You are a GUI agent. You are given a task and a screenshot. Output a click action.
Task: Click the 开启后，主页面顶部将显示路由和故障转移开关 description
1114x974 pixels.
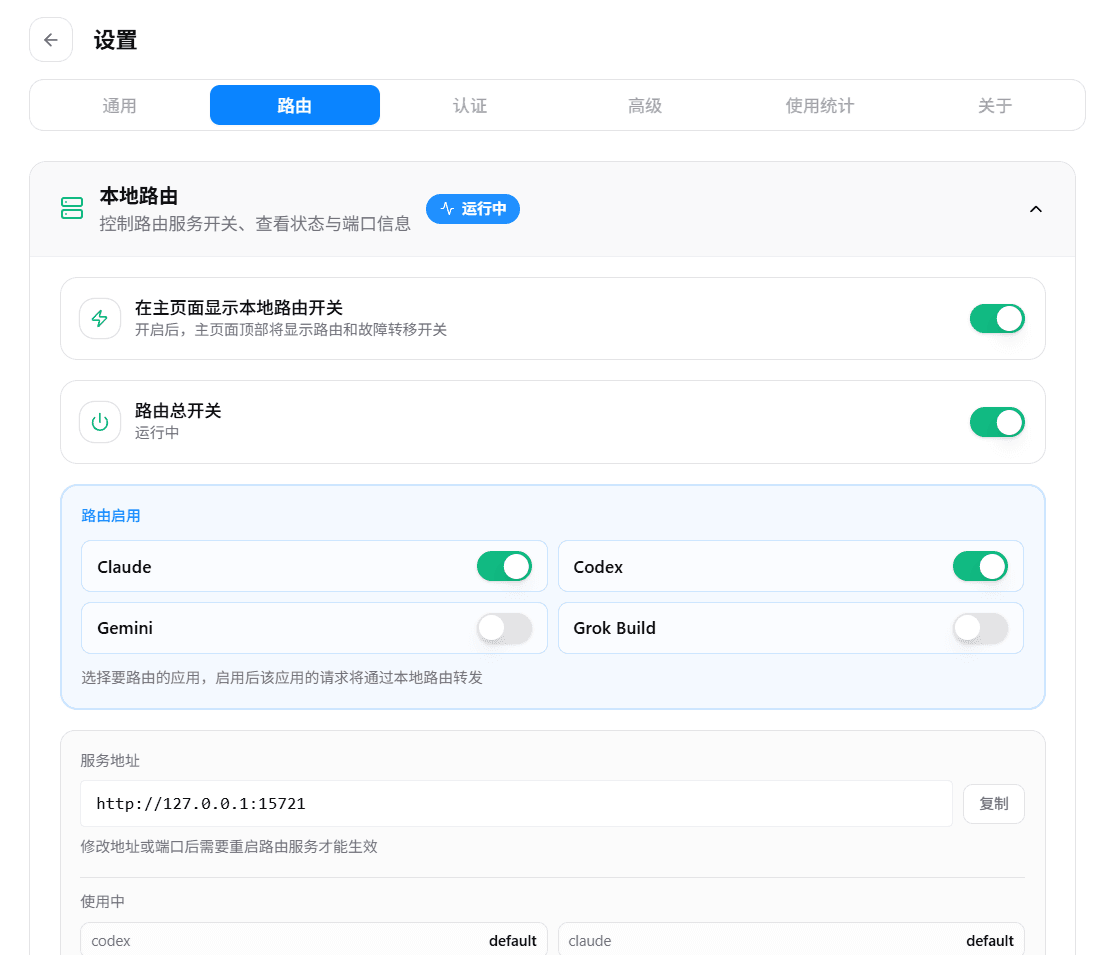(291, 330)
